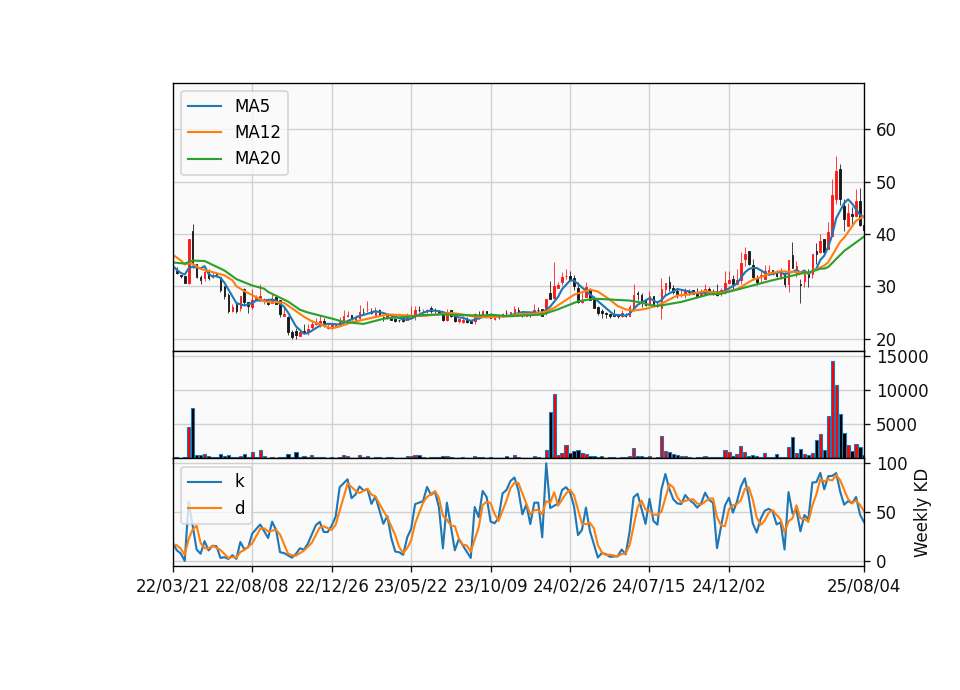Click the price axis value 20
Image resolution: width=960 pixels, height=690 pixels.
[x=886, y=339]
